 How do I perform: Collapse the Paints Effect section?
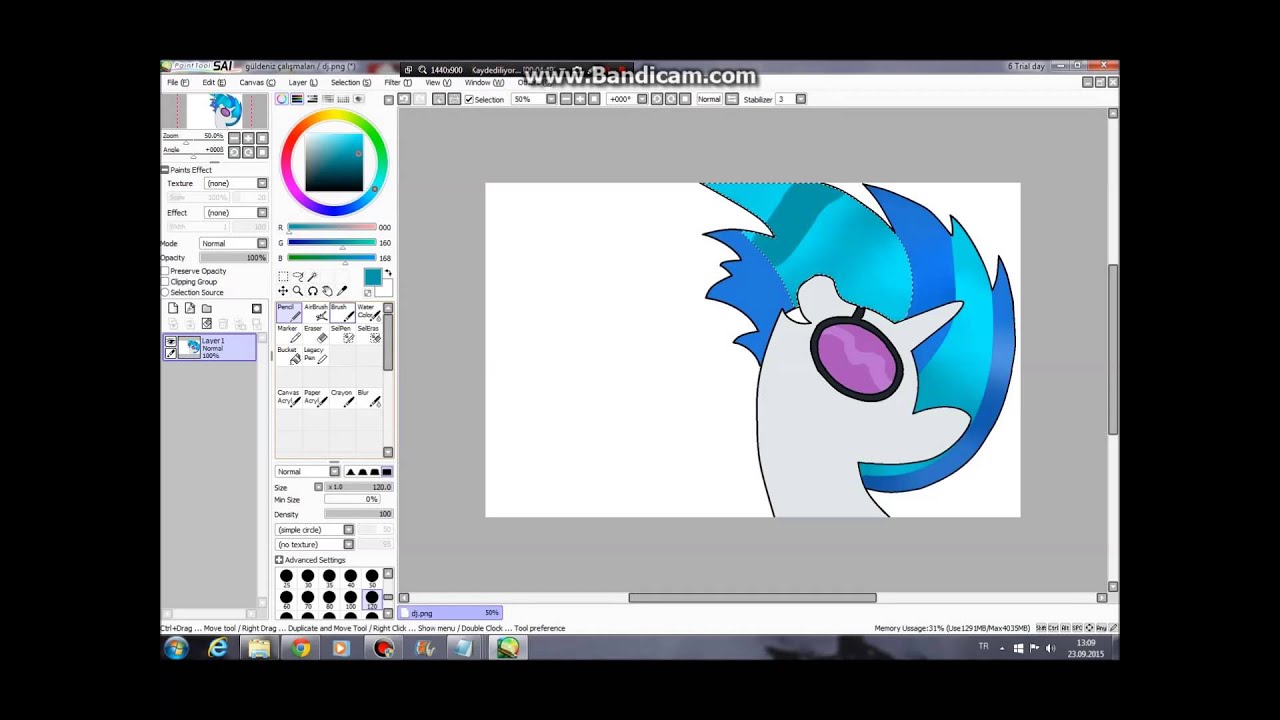[165, 170]
